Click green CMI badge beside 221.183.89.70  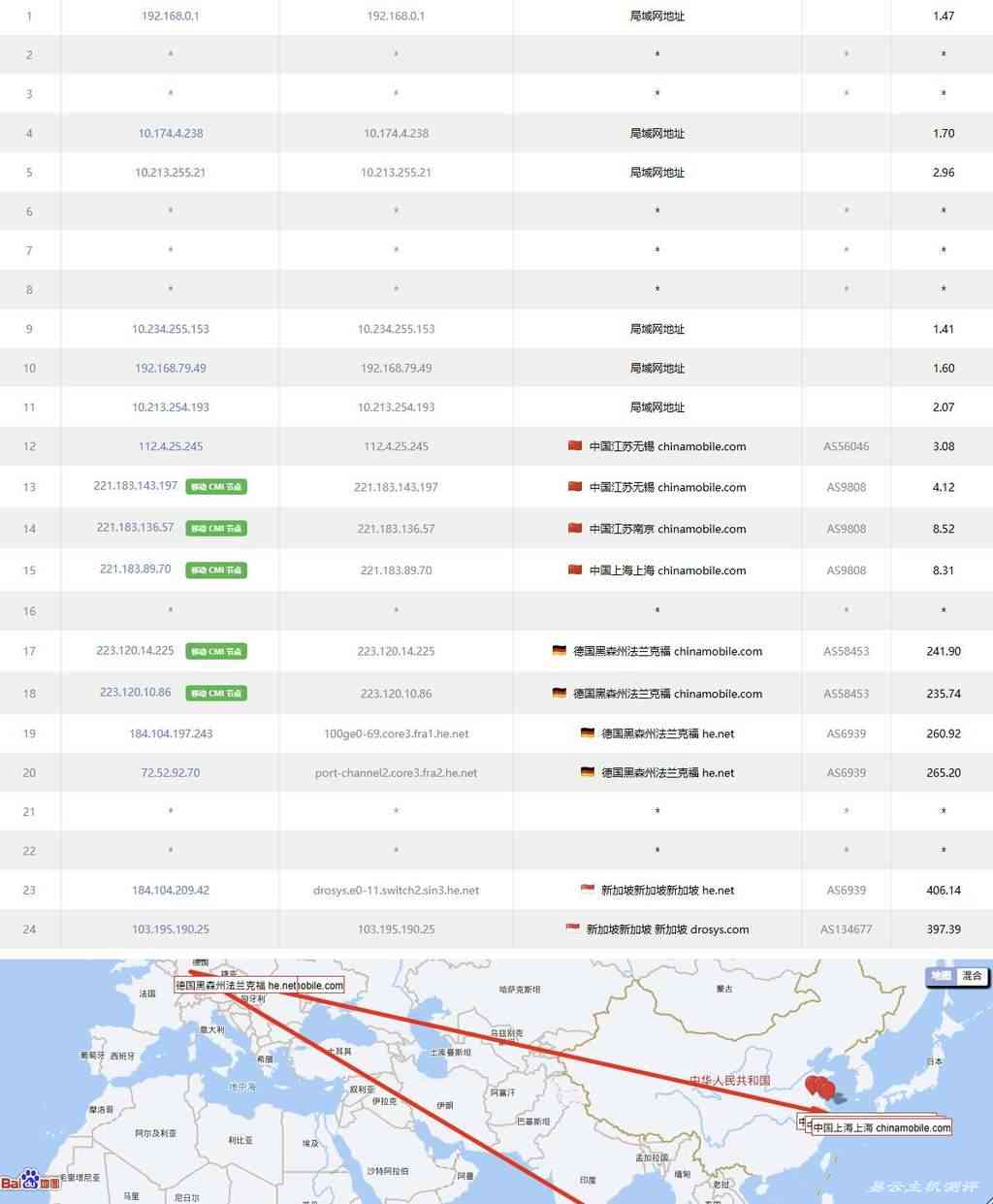(x=216, y=570)
